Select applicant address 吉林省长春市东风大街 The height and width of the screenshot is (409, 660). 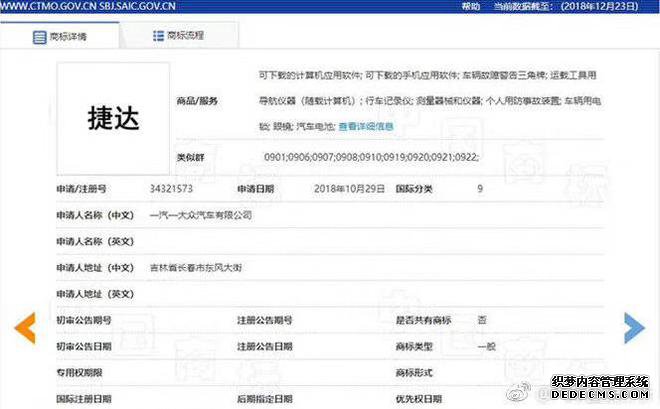196,268
